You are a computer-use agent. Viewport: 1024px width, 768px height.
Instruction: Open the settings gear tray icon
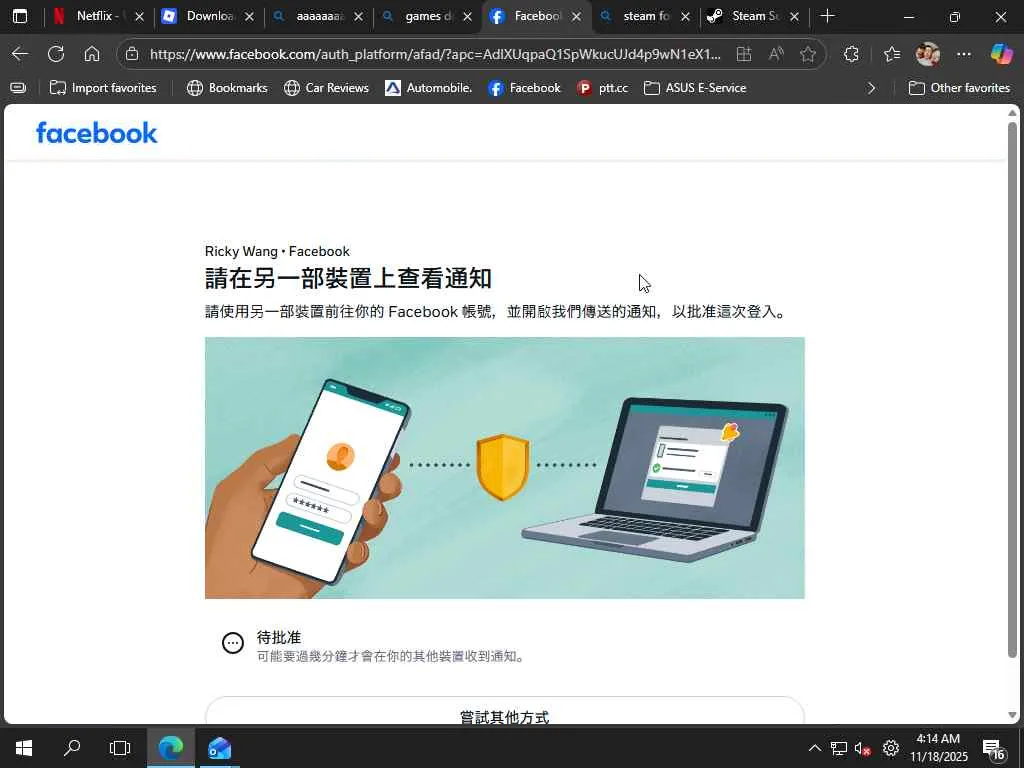890,748
